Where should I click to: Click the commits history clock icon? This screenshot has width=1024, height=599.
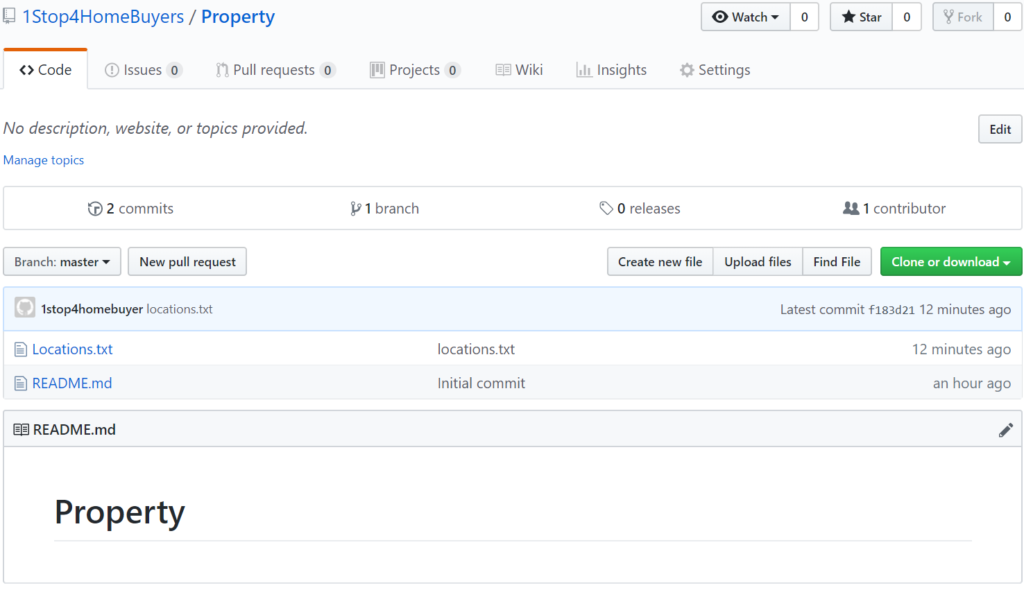tap(95, 208)
